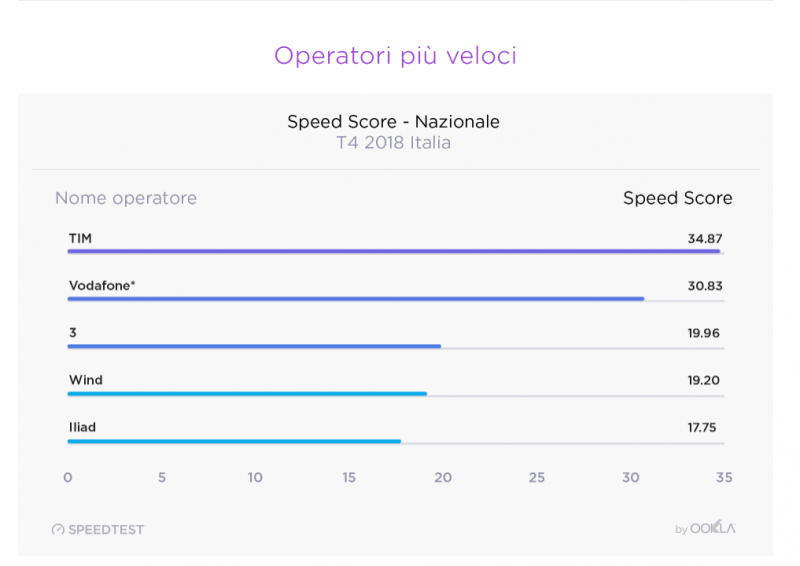Click the 34.87 score value
800x566 pixels.
tap(704, 239)
